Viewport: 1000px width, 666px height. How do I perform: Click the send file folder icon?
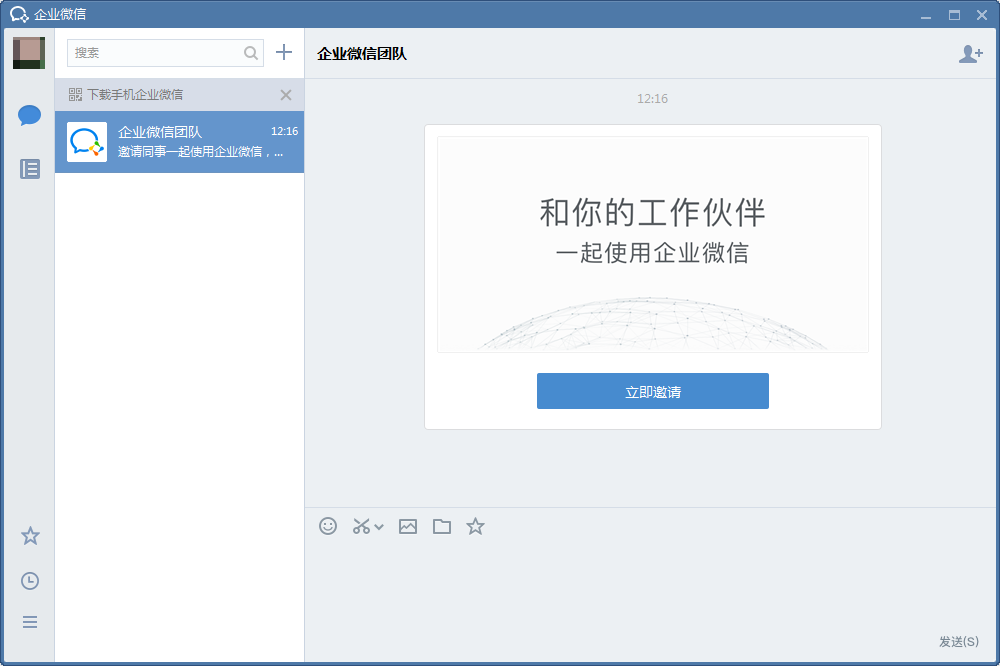[442, 526]
